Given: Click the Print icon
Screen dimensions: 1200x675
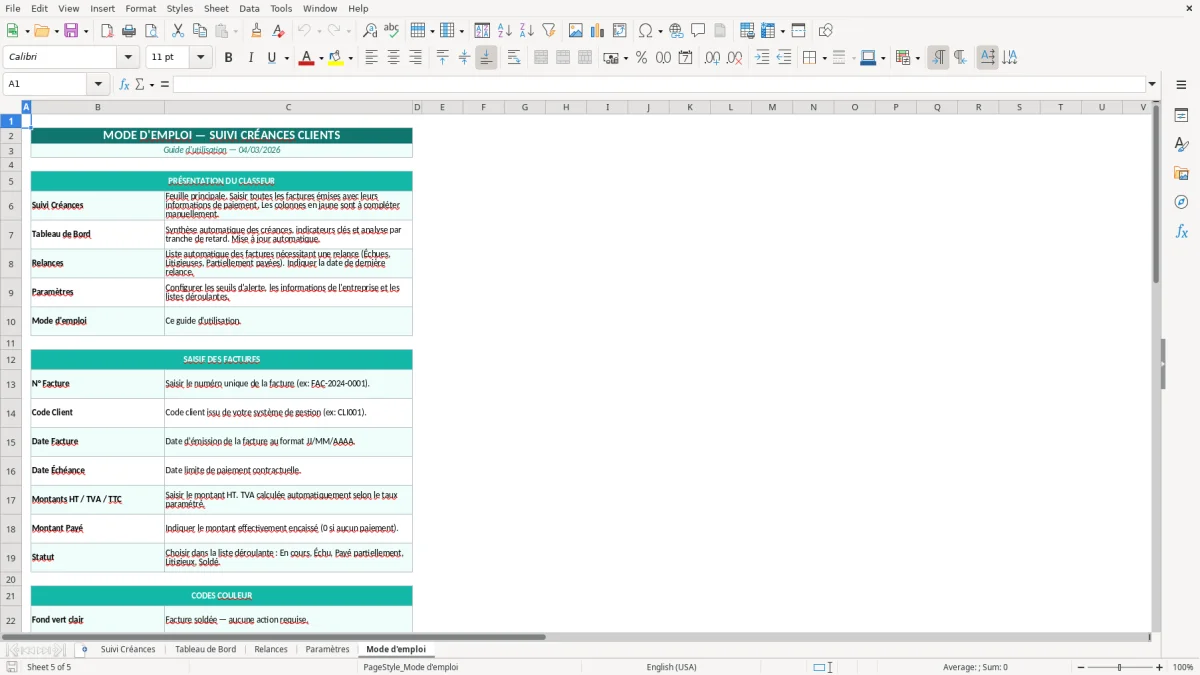Looking at the screenshot, I should [x=129, y=31].
